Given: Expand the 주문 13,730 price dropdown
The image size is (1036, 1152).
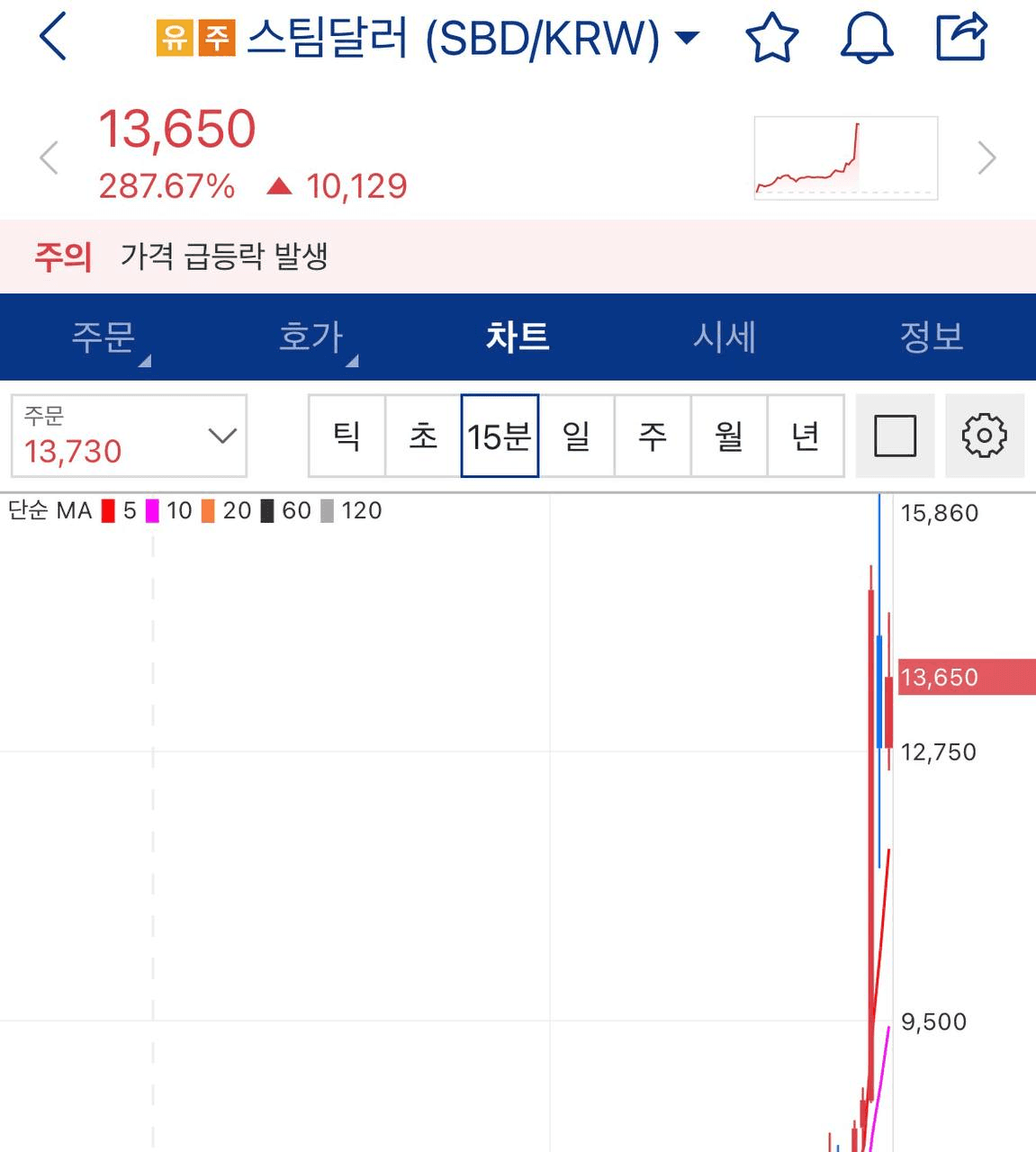Looking at the screenshot, I should point(129,436).
